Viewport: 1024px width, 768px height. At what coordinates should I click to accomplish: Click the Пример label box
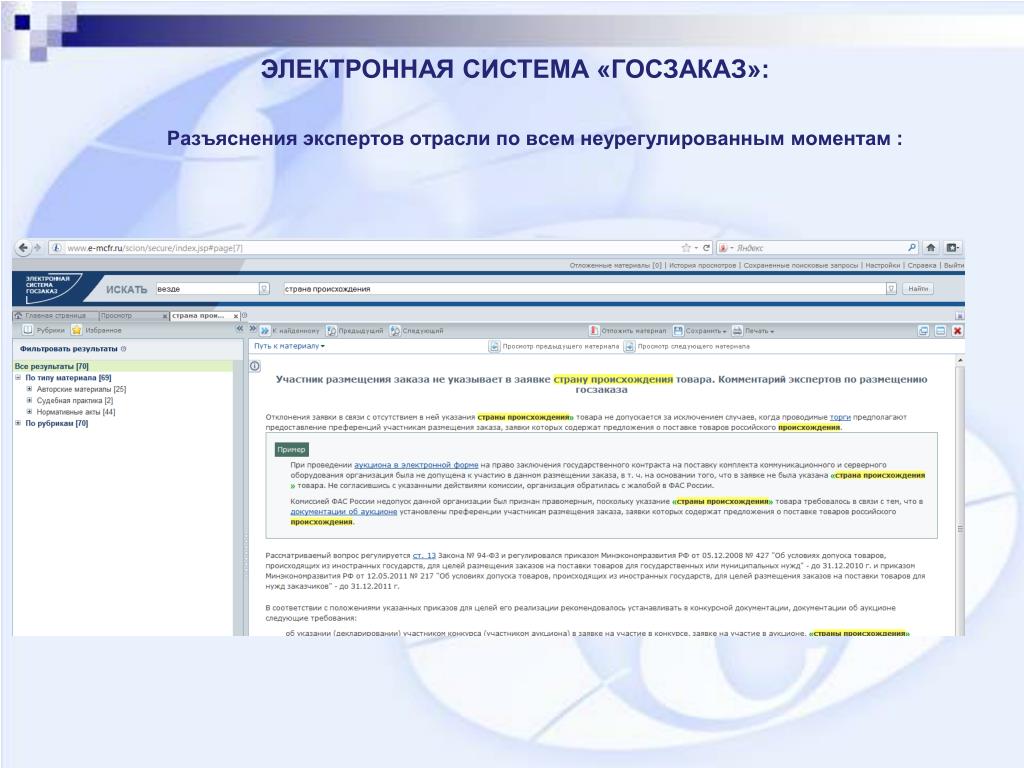[291, 450]
